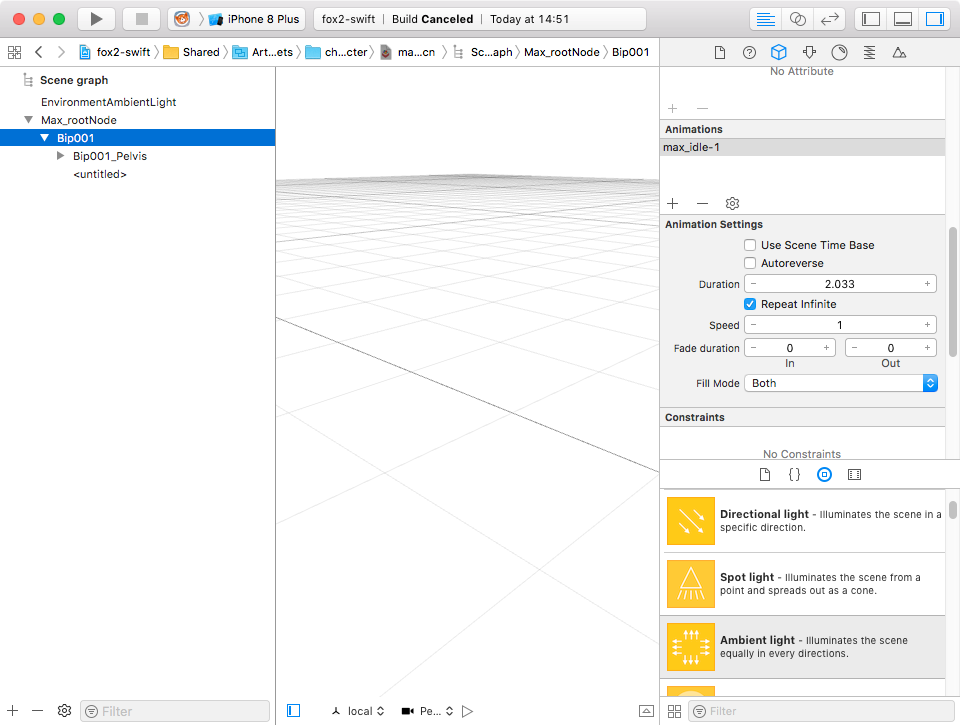This screenshot has height=725, width=960.
Task: Toggle the navigator panel
Action: 871,19
